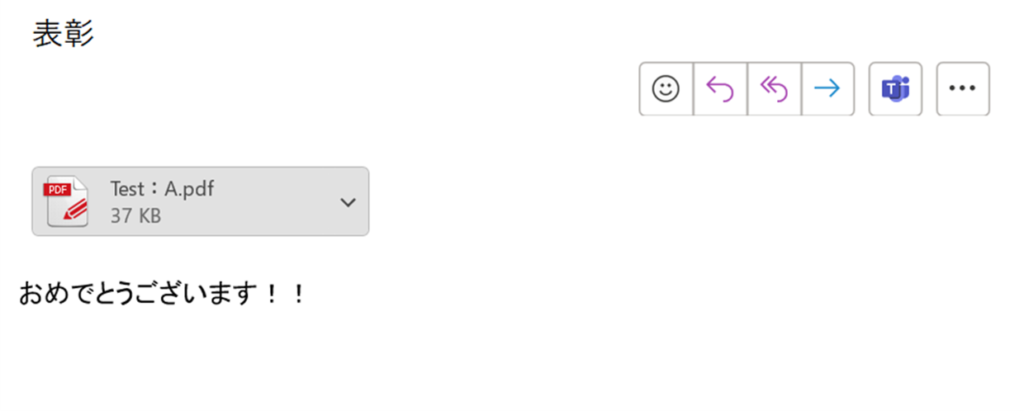1024x411 pixels.
Task: Share the message to Microsoft Teams
Action: (x=895, y=89)
